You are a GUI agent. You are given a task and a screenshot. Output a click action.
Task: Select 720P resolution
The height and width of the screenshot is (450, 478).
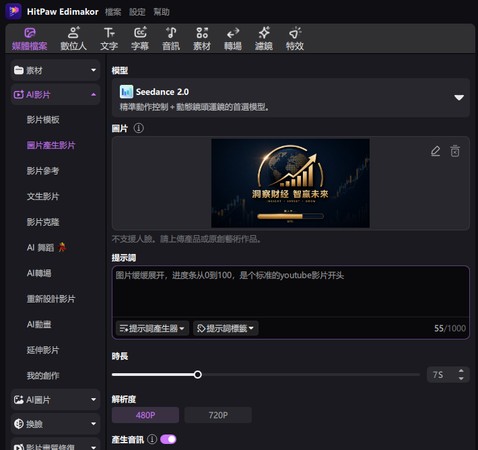click(218, 415)
